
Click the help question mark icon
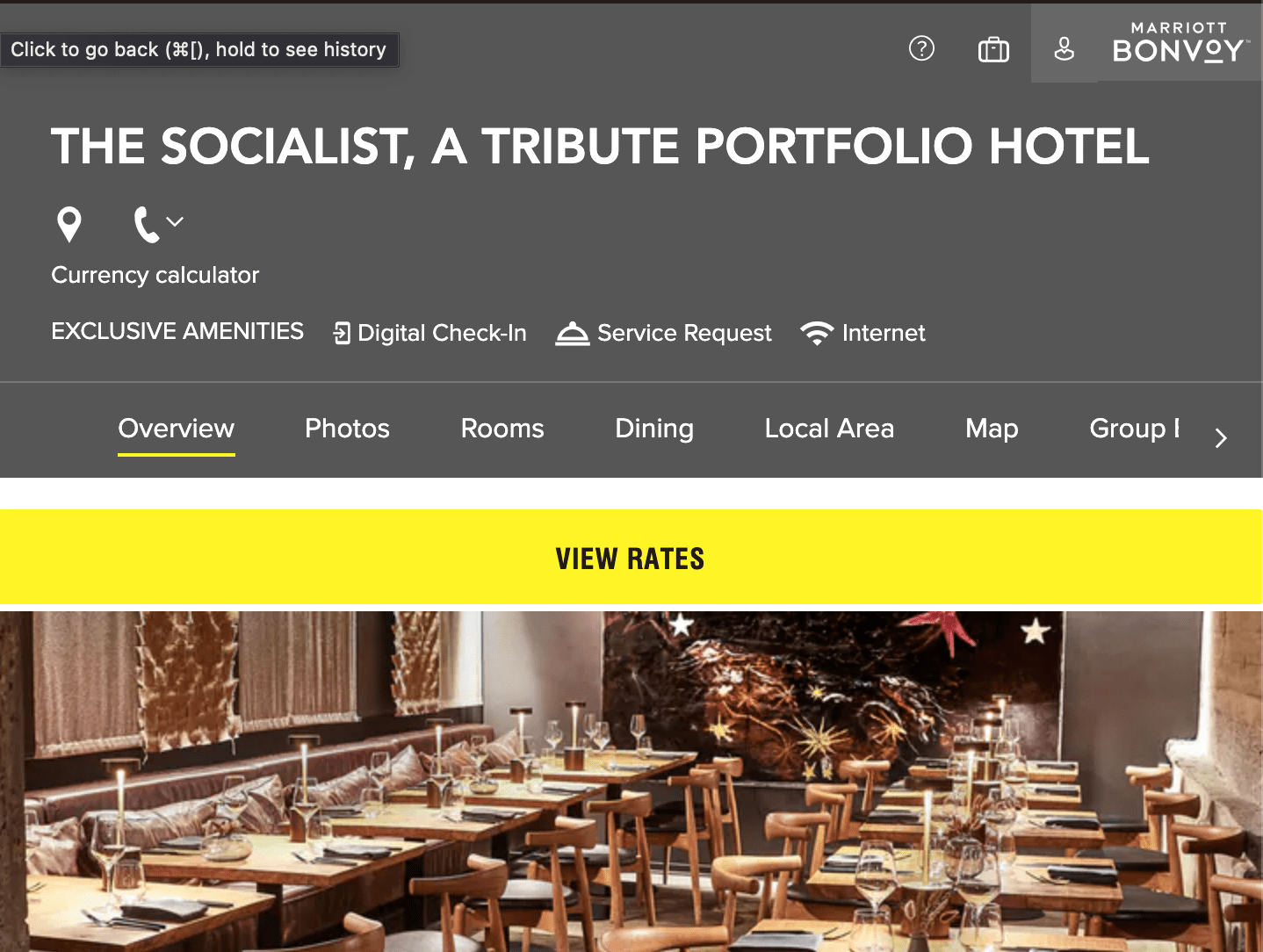pos(921,48)
